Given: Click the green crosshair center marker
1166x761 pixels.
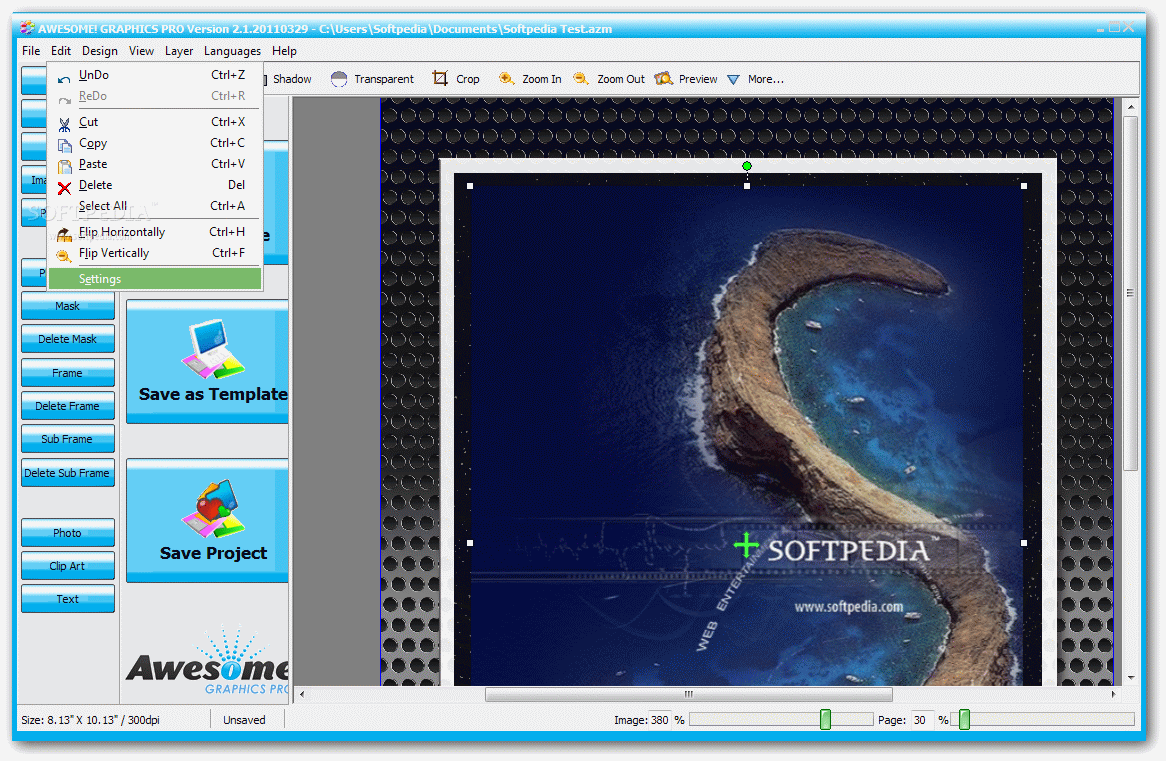Looking at the screenshot, I should tap(747, 545).
